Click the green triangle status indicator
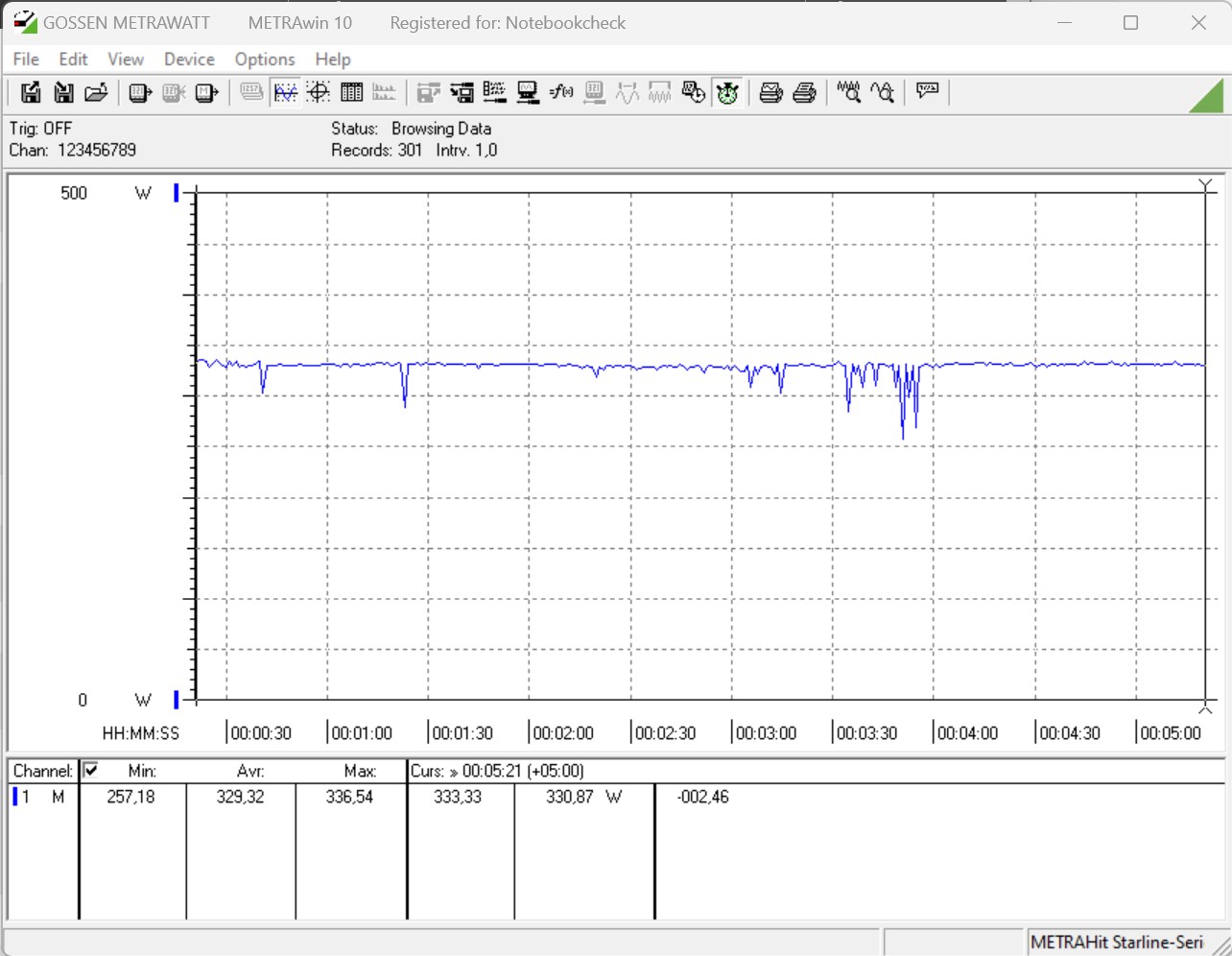 pyautogui.click(x=1208, y=96)
